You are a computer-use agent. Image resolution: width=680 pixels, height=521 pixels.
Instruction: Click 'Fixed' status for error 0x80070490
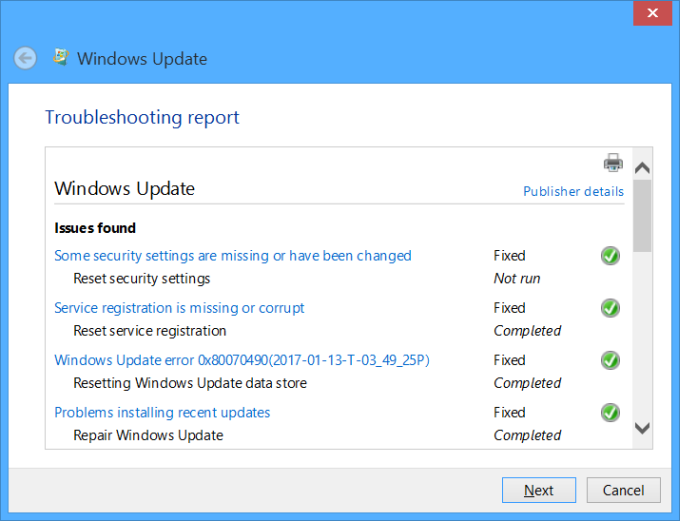click(510, 360)
